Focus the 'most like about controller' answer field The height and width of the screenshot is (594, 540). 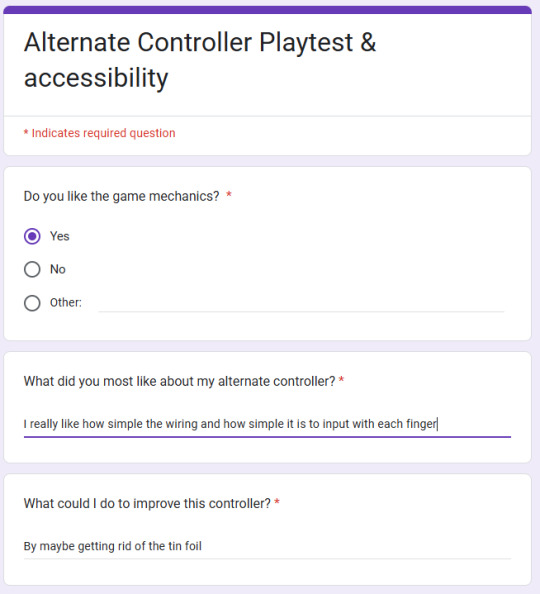coord(267,424)
